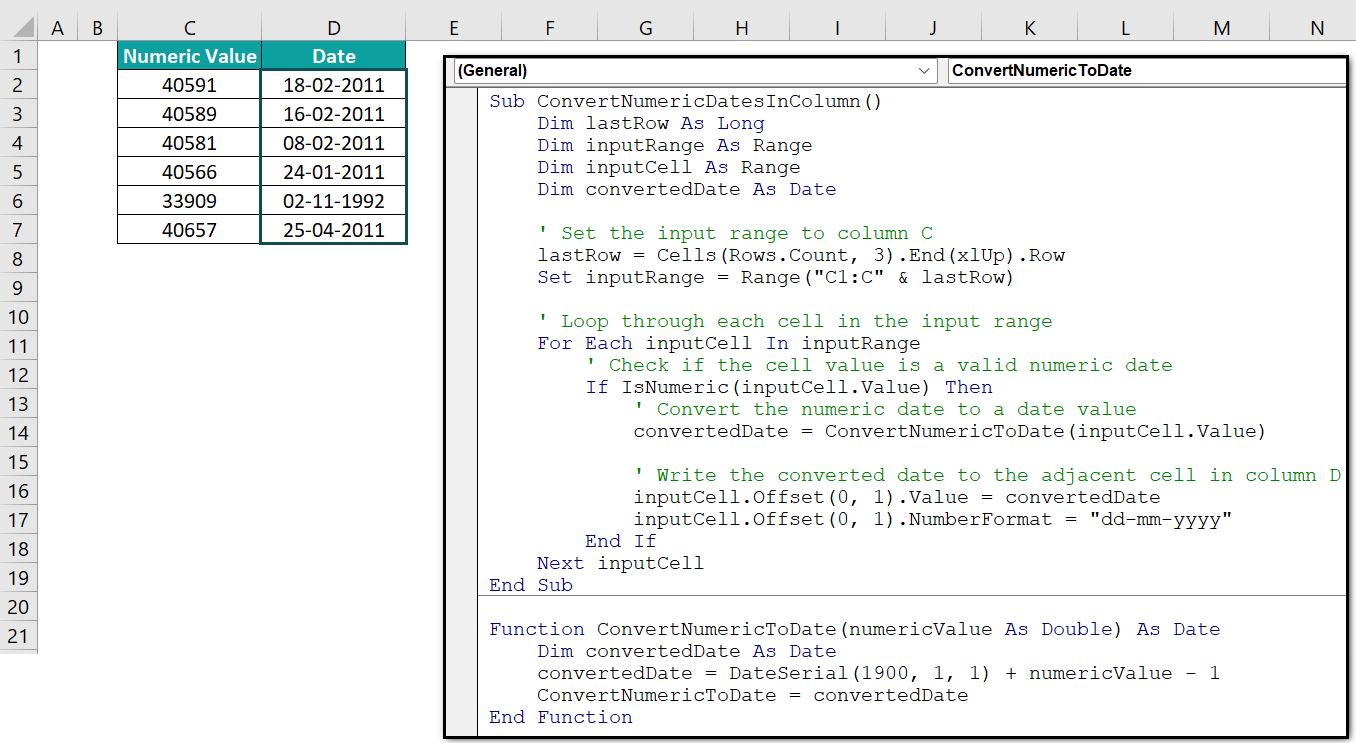Viewport: 1356px width, 743px height.
Task: Select cell with date 18-02-2011
Action: coord(334,85)
